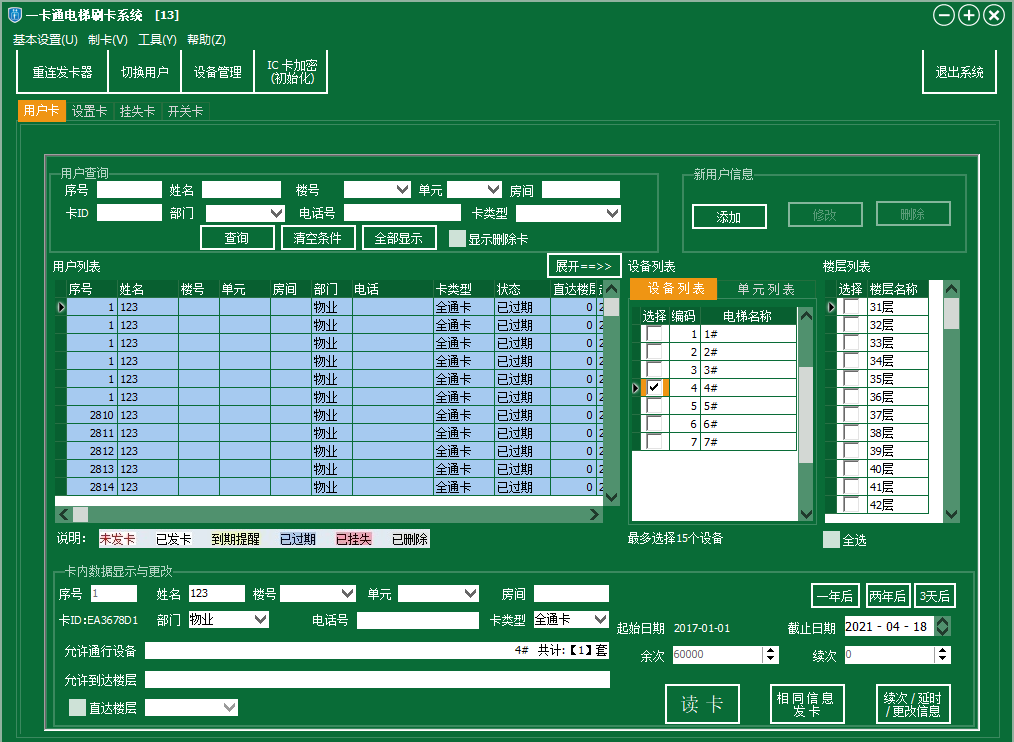Tick the checkbox for elevator 2#
Screen dimensions: 1014x742
(654, 351)
